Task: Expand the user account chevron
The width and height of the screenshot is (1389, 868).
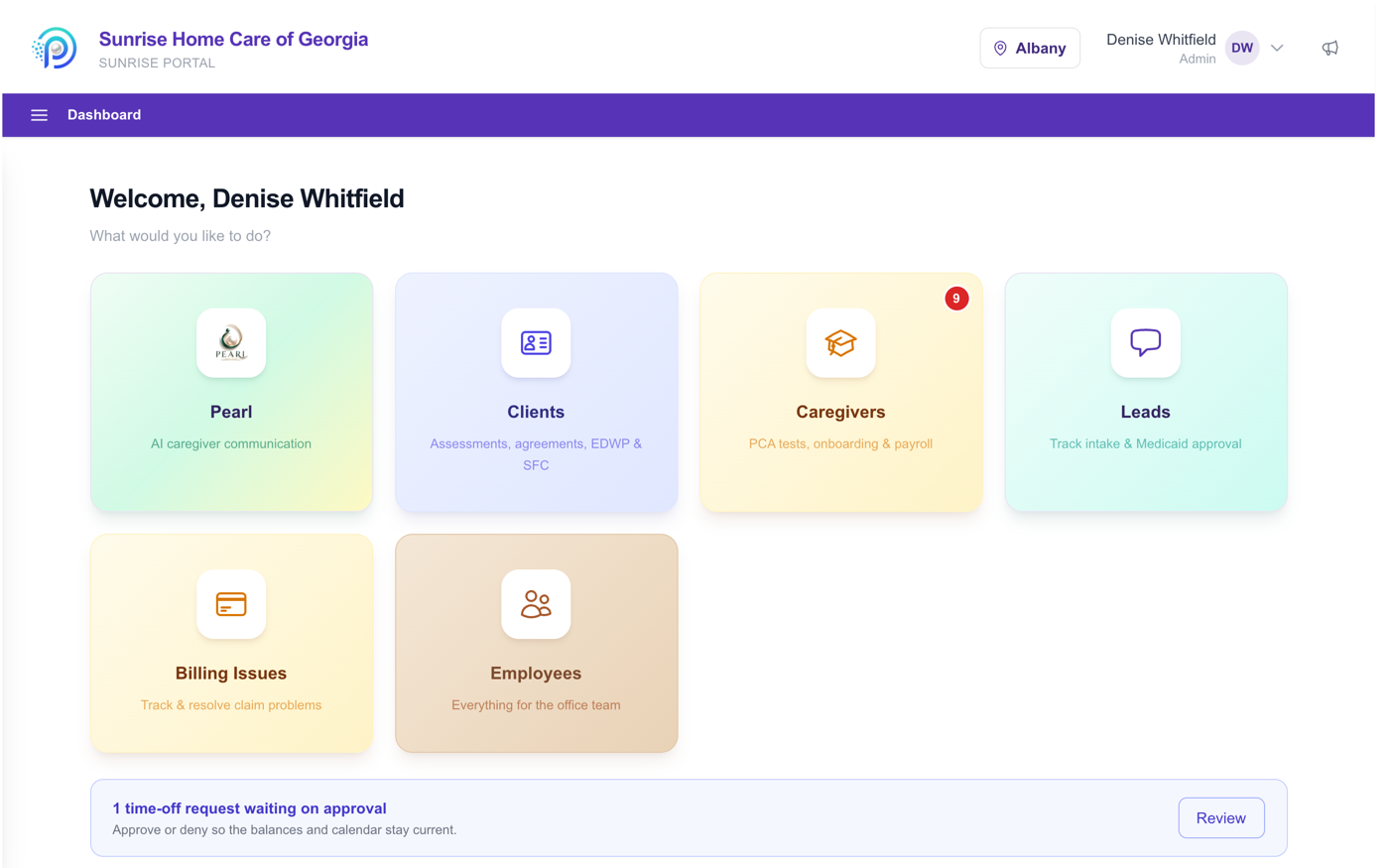Action: click(1277, 48)
